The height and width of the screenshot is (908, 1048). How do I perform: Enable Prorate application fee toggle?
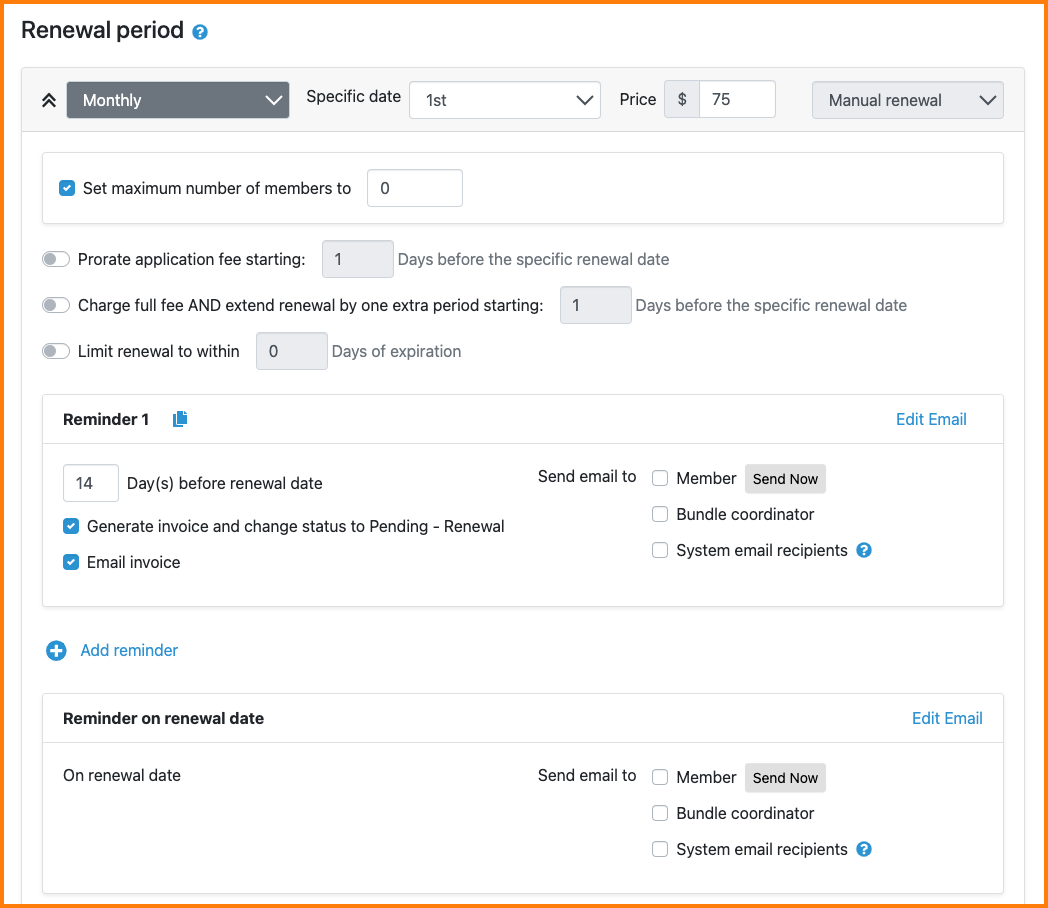(x=56, y=259)
